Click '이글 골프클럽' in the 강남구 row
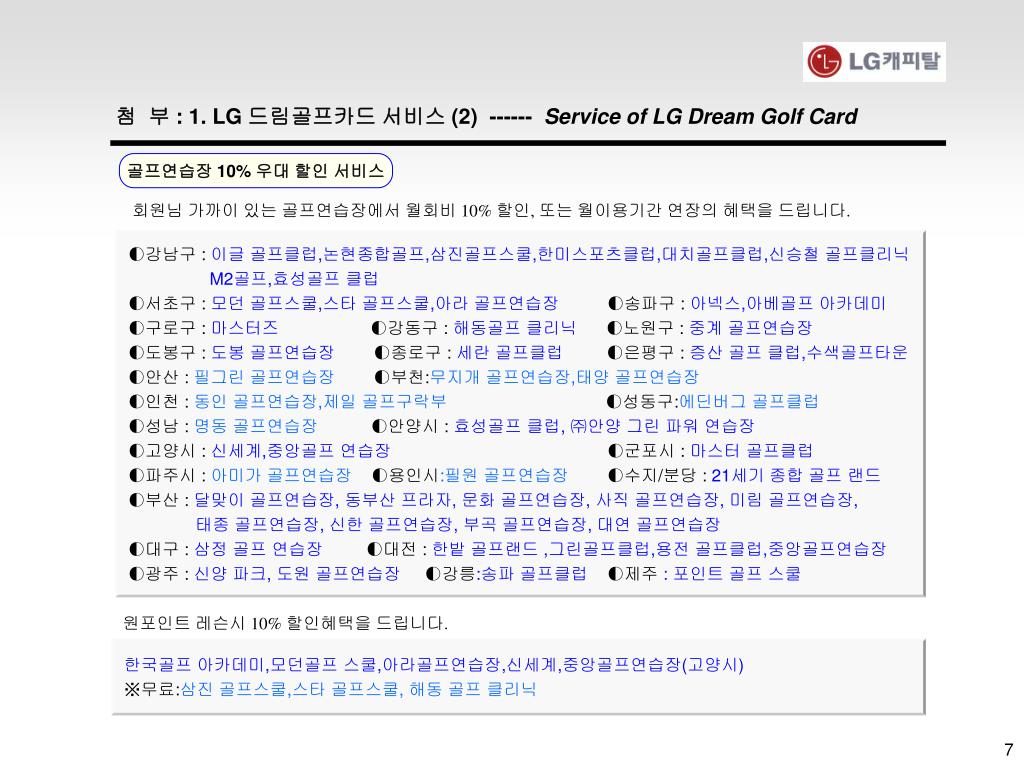The image size is (1024, 768). click(x=264, y=254)
